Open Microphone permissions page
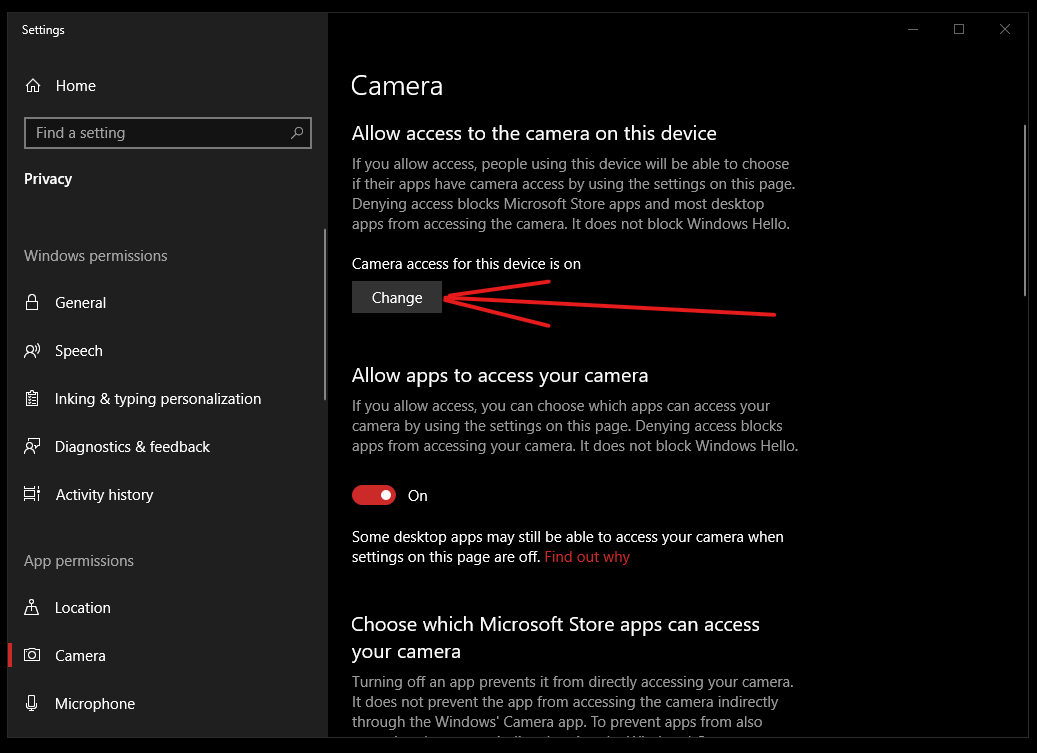The height and width of the screenshot is (753, 1037). coord(95,704)
